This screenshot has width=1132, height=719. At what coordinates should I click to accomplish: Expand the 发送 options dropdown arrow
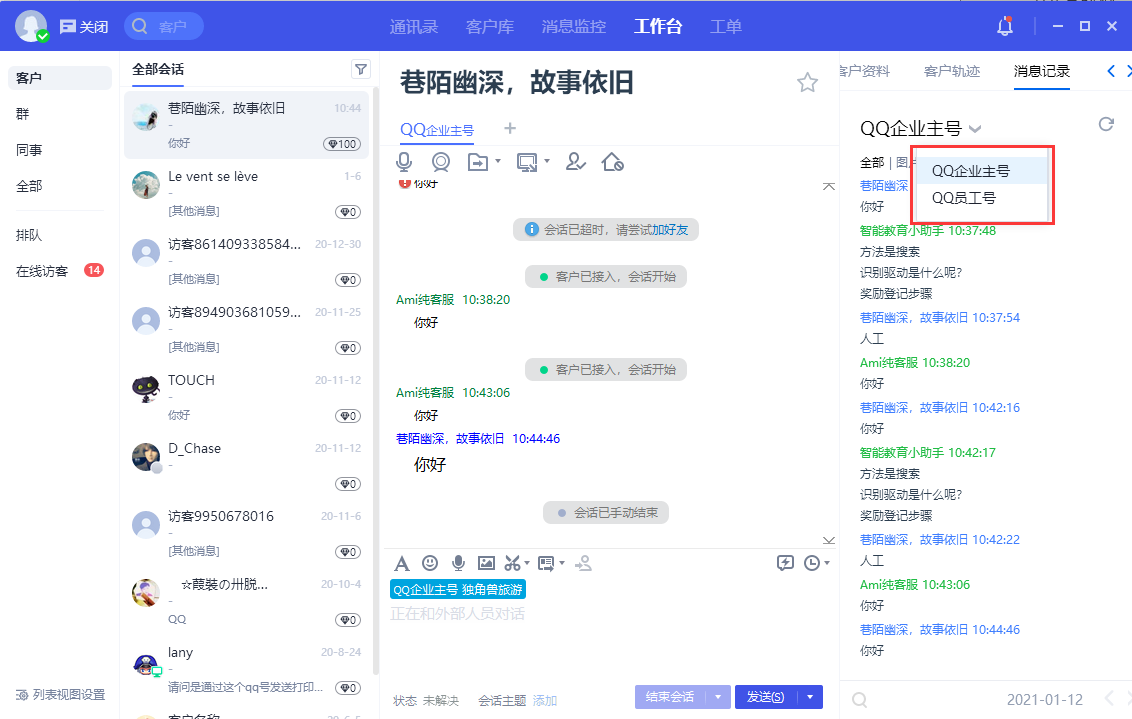(810, 697)
